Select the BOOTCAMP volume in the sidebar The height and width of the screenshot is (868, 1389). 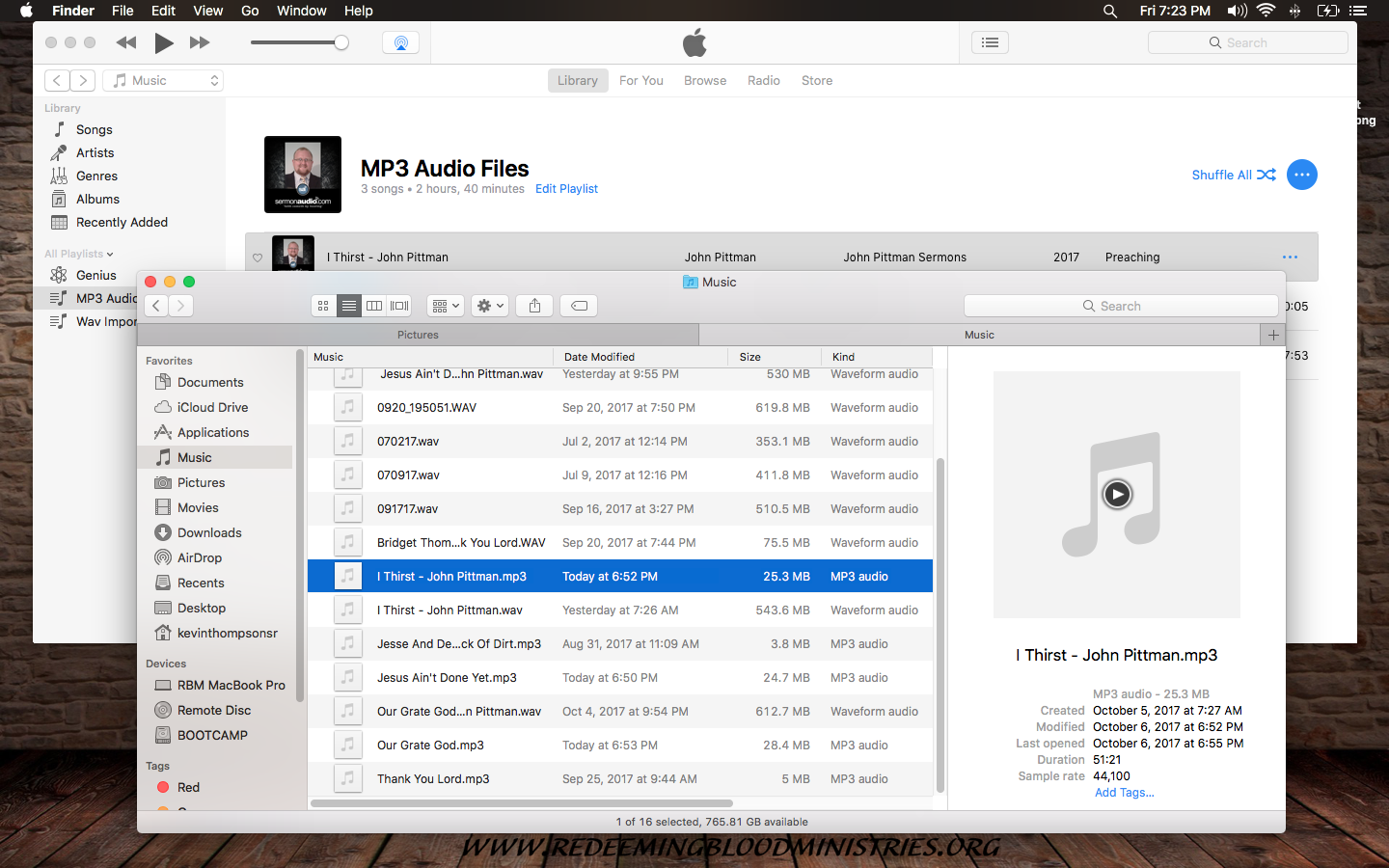(212, 735)
